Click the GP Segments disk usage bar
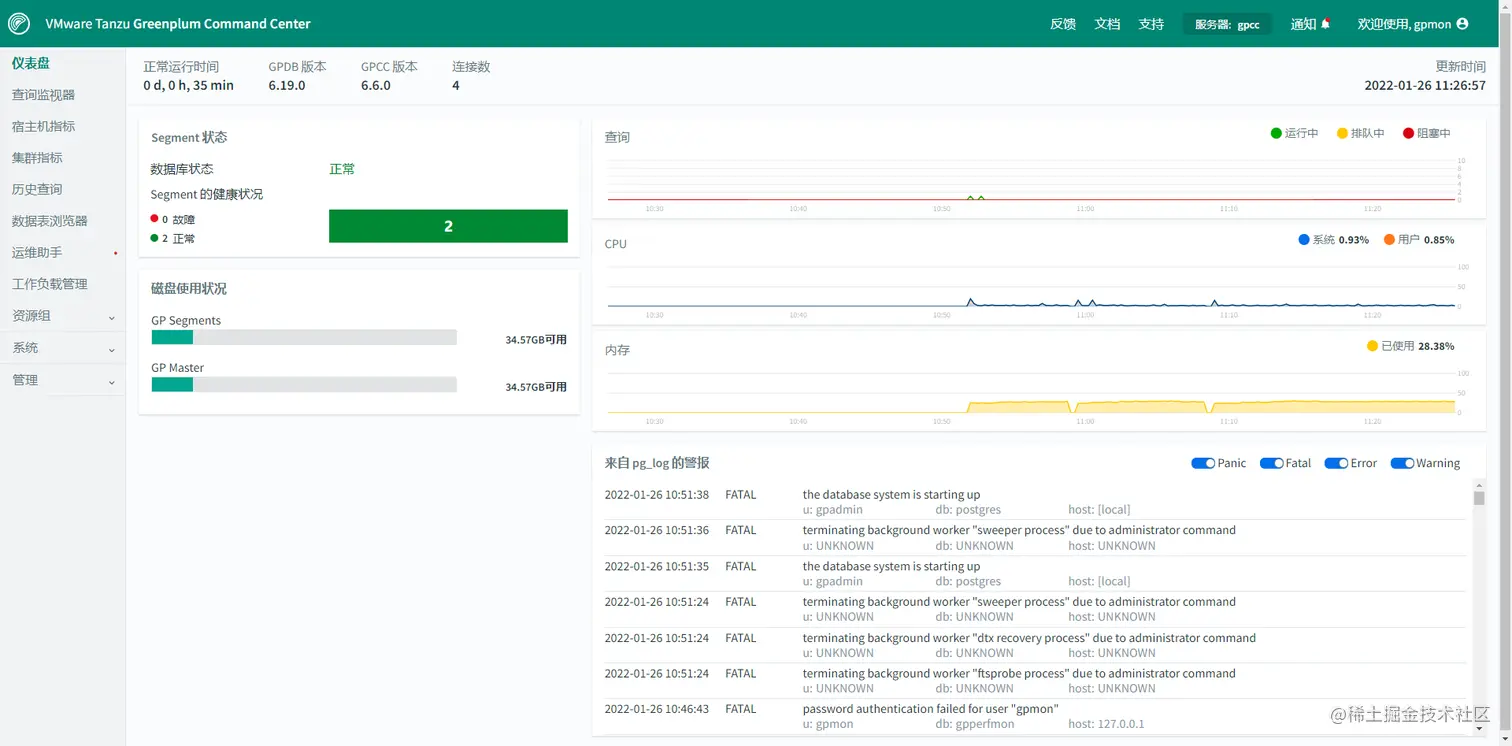 (304, 338)
